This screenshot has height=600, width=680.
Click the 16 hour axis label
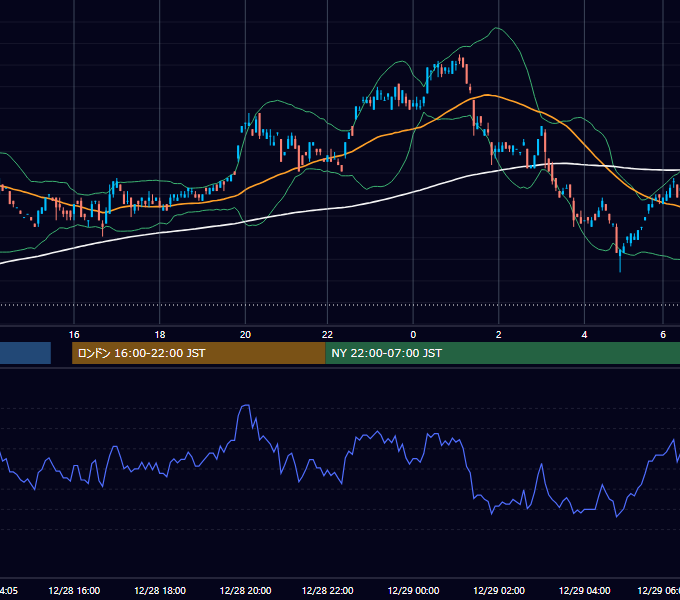point(74,335)
